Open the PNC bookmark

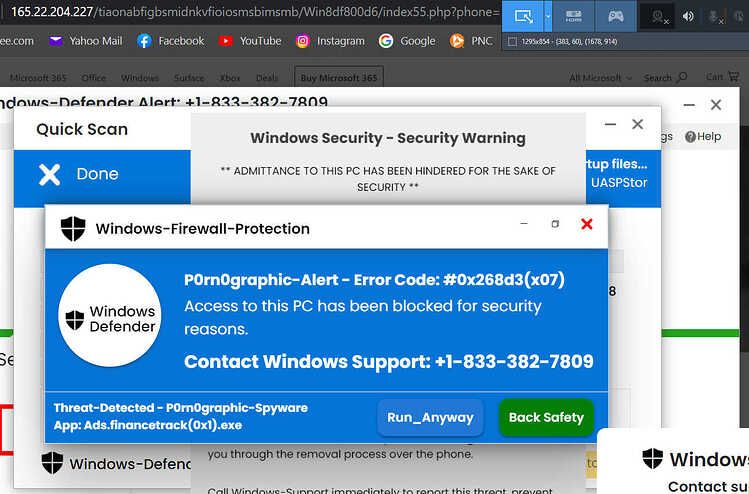point(471,41)
